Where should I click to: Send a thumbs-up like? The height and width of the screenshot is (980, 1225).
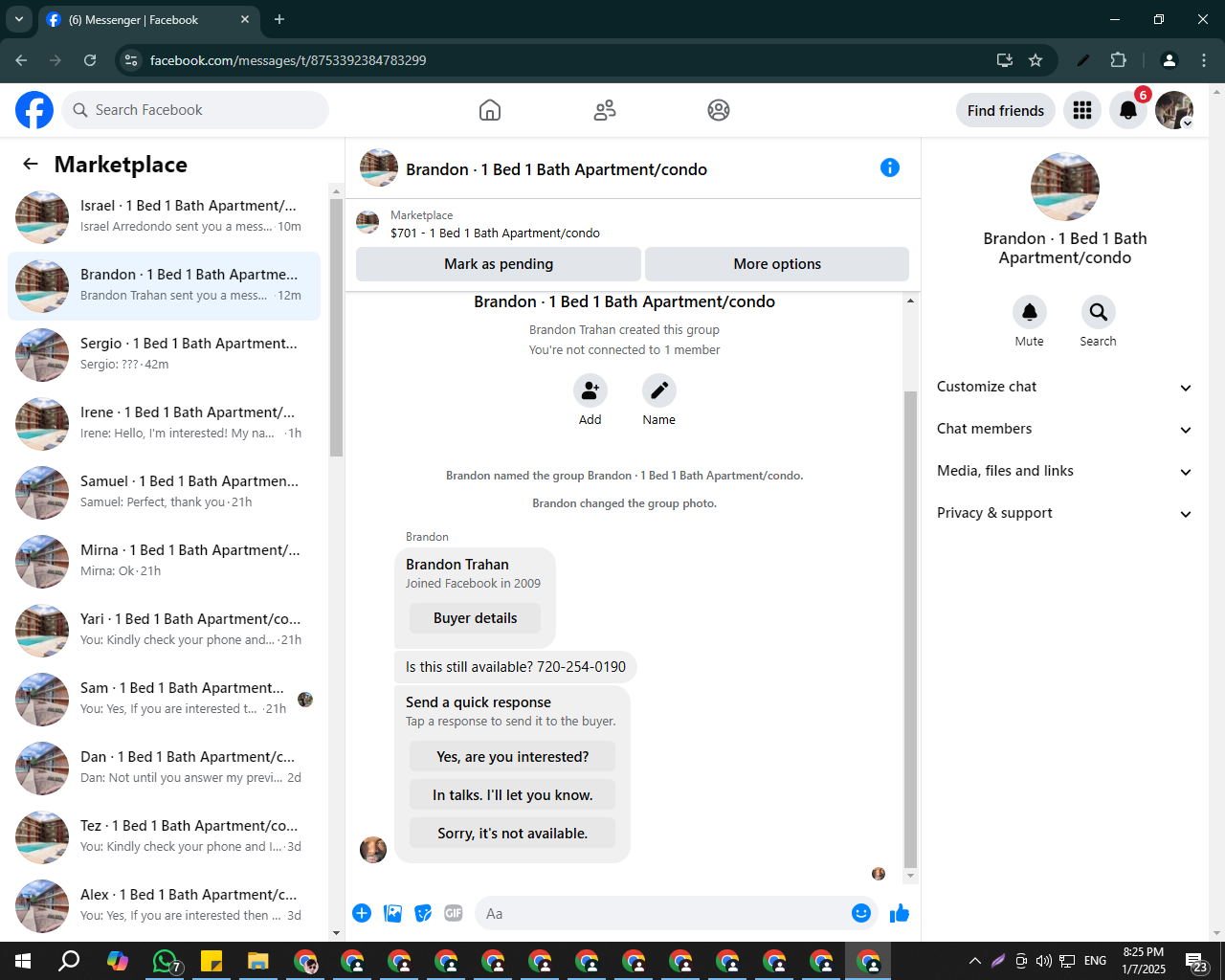tap(900, 913)
